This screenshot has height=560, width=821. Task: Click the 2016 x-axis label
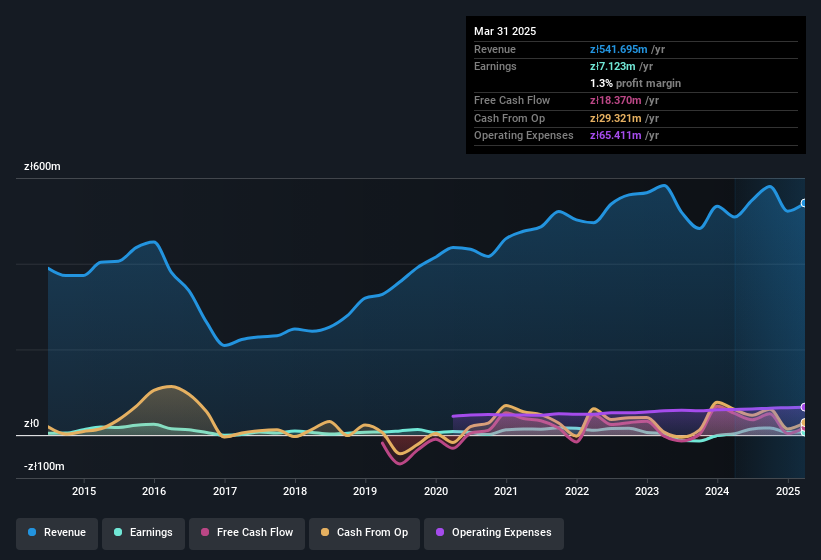pyautogui.click(x=154, y=491)
